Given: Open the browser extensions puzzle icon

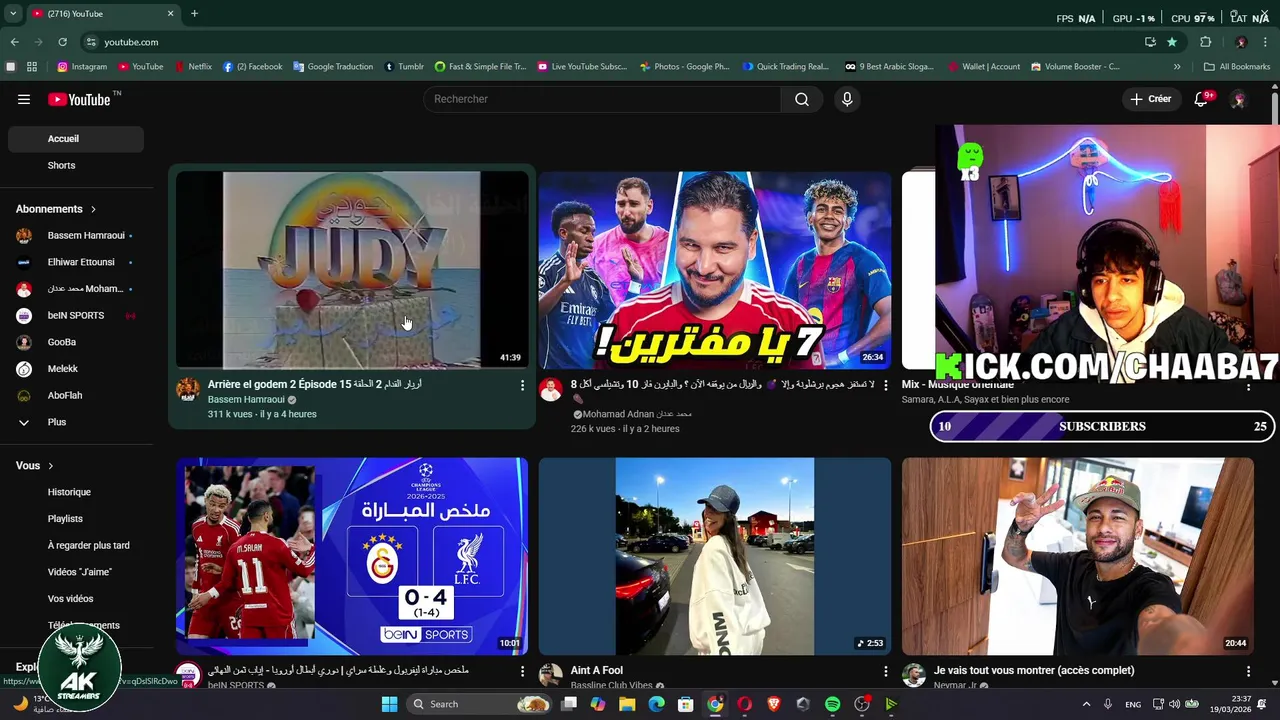Looking at the screenshot, I should tap(1205, 42).
